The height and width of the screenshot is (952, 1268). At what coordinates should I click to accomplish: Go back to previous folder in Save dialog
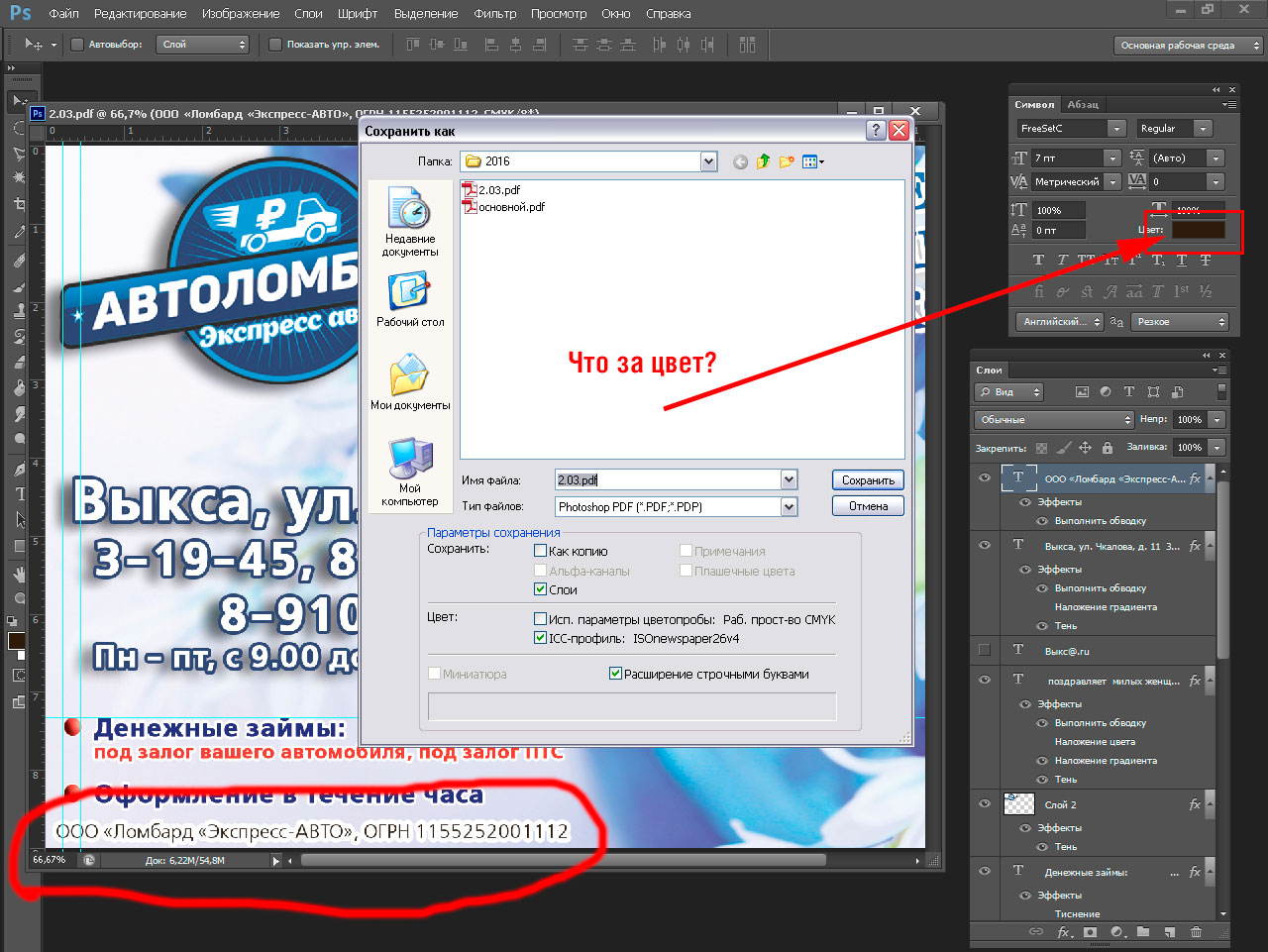[x=740, y=161]
